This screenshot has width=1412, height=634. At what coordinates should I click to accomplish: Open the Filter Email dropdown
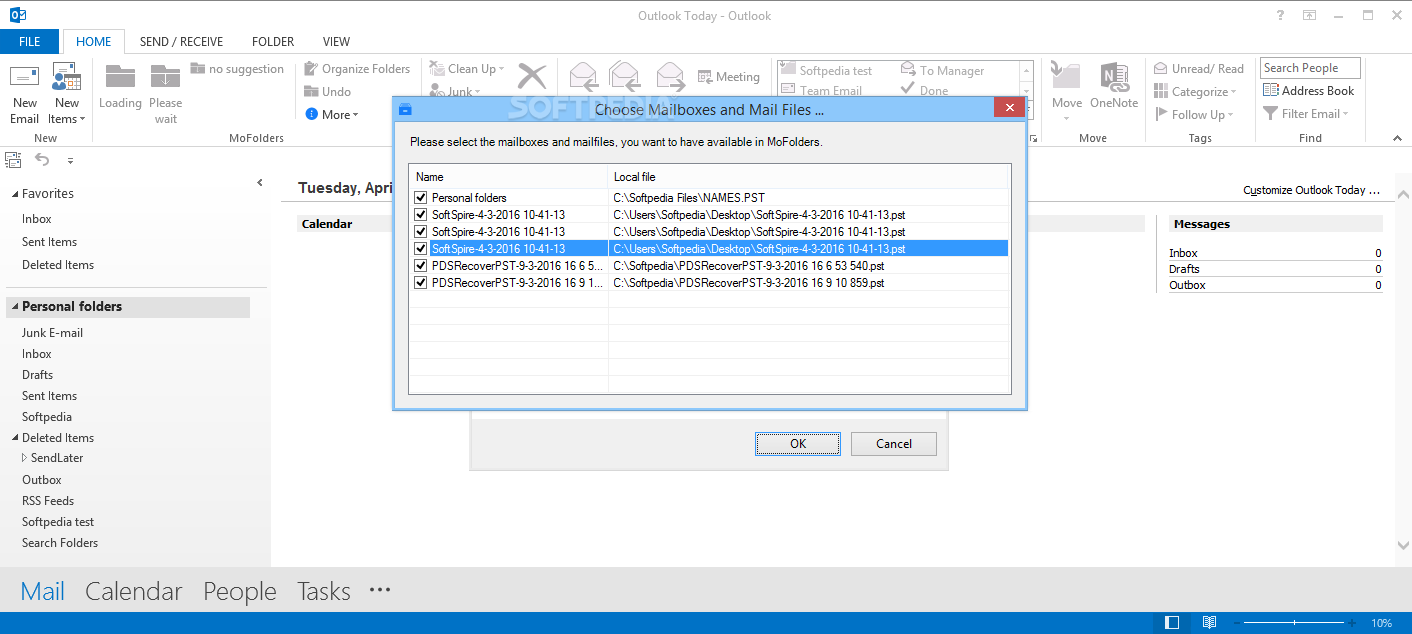click(1306, 114)
